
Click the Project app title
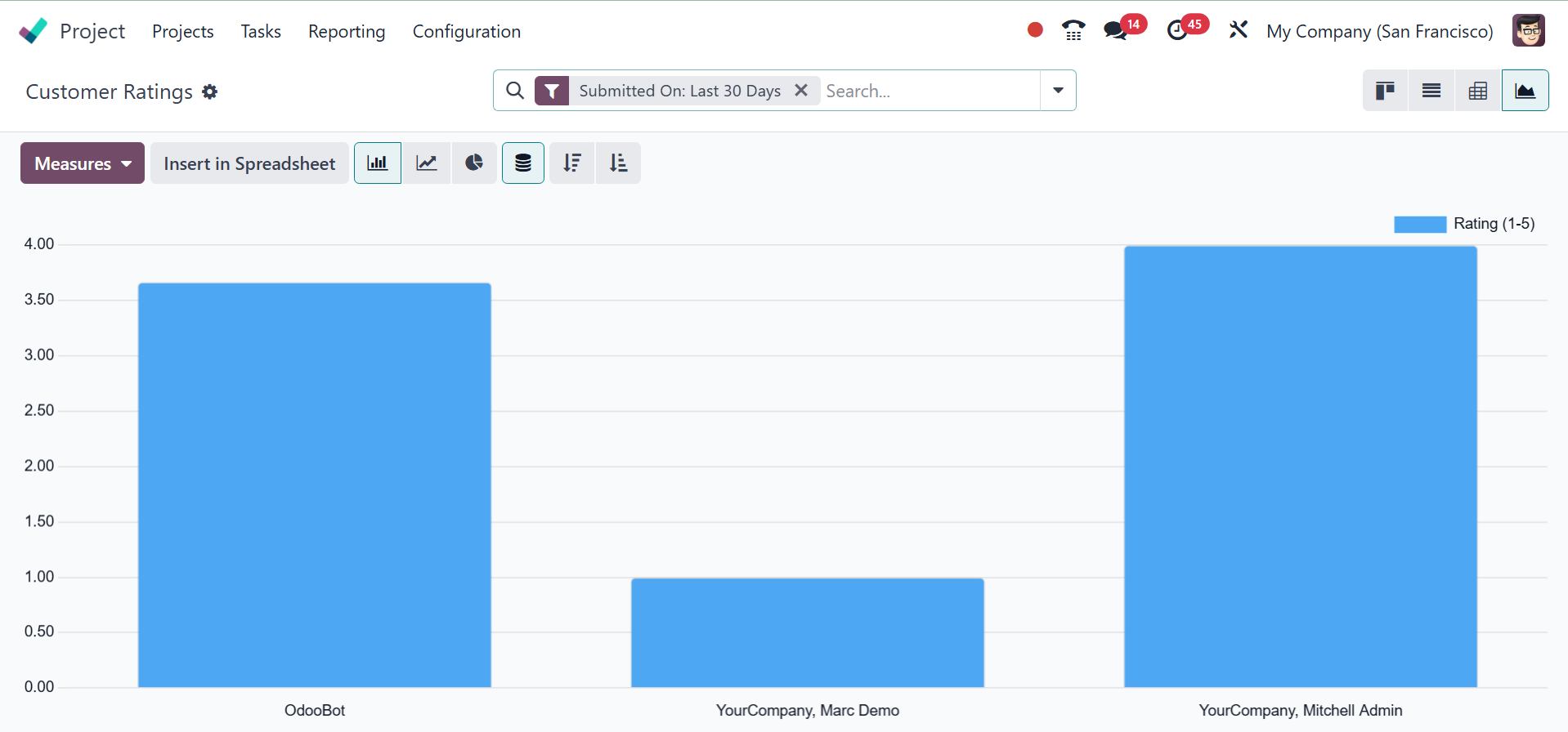[x=92, y=31]
